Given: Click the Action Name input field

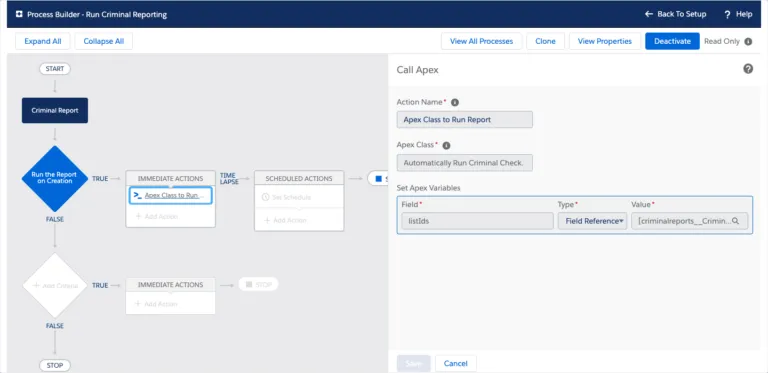Looking at the screenshot, I should point(464,119).
